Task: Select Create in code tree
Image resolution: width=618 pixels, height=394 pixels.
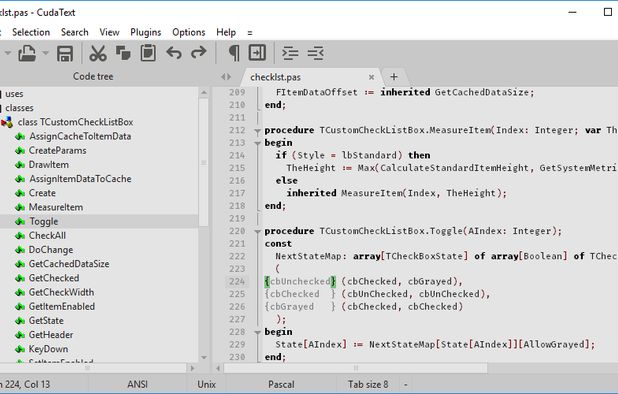Action: point(42,193)
